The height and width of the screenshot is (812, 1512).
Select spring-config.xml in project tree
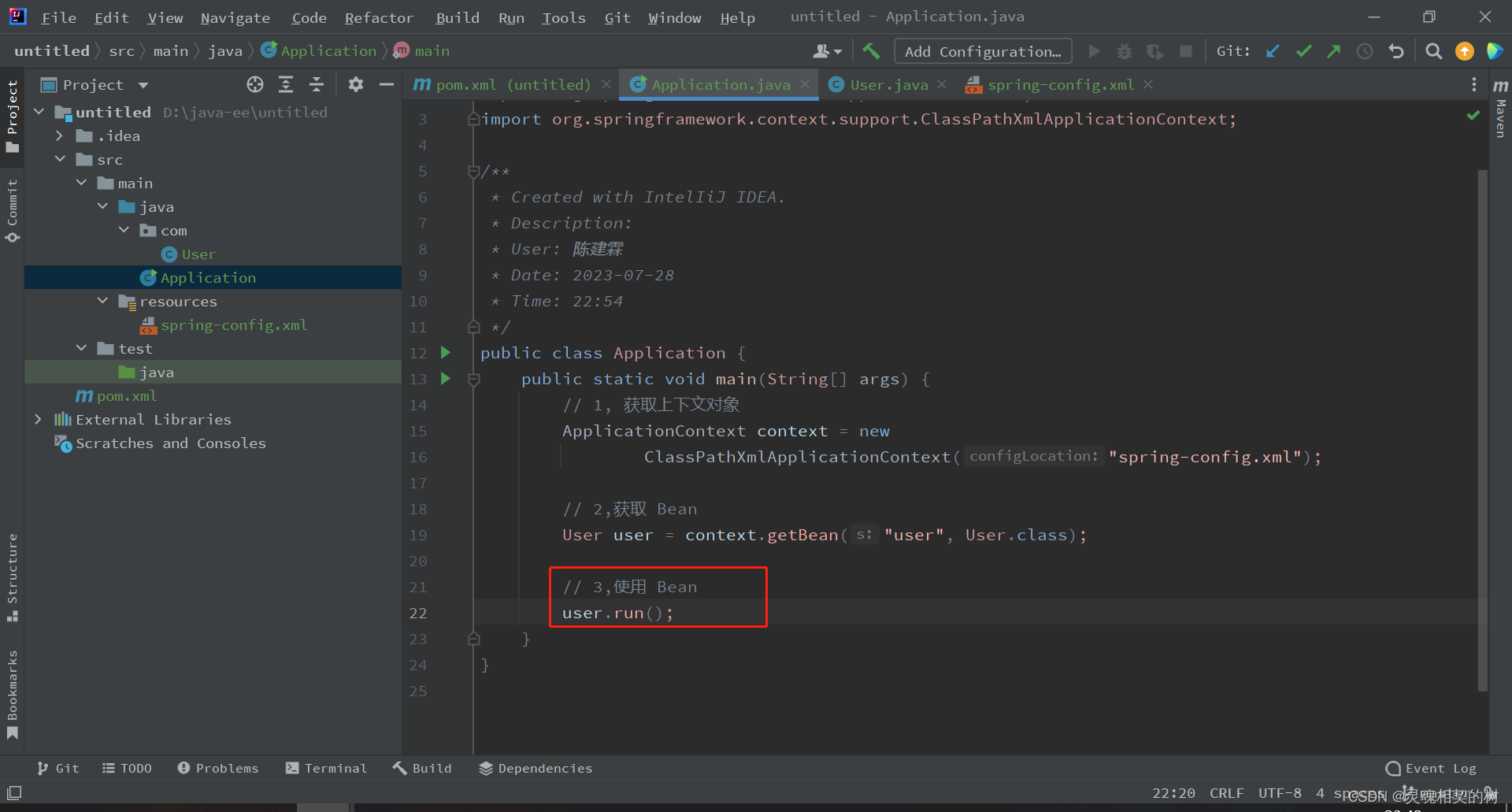coord(234,325)
